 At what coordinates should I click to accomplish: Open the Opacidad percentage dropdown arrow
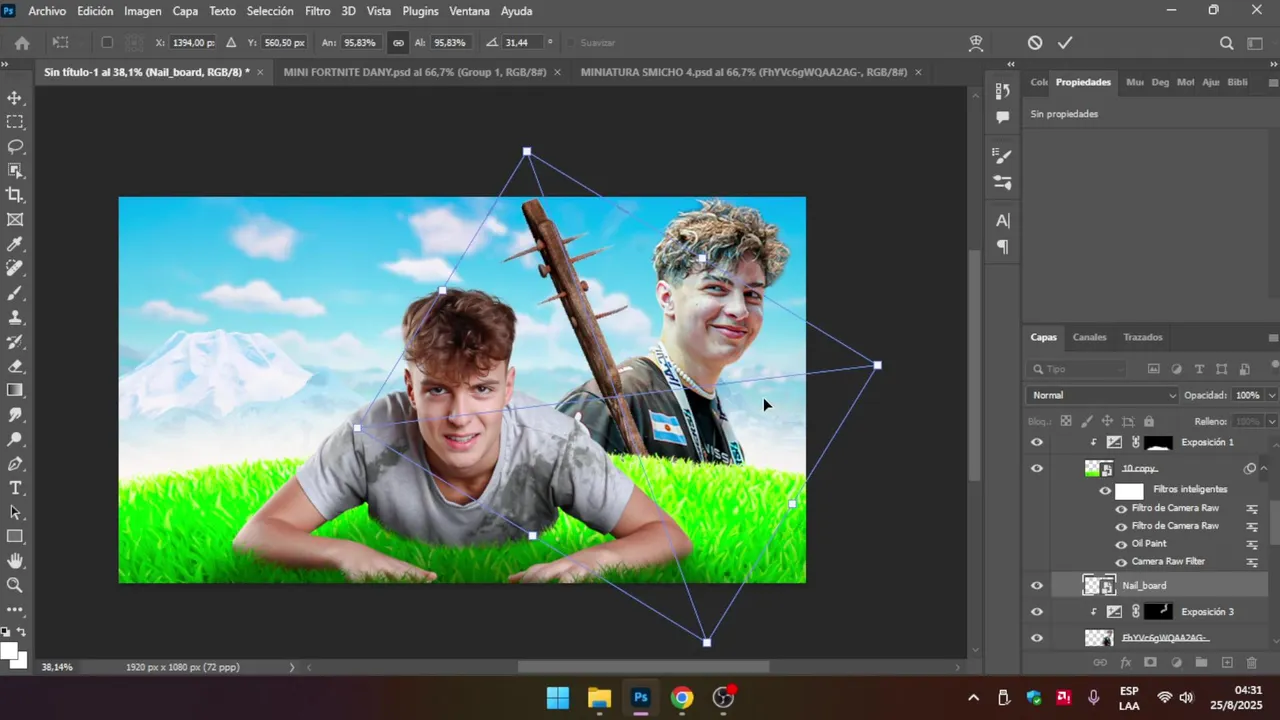tap(1272, 395)
